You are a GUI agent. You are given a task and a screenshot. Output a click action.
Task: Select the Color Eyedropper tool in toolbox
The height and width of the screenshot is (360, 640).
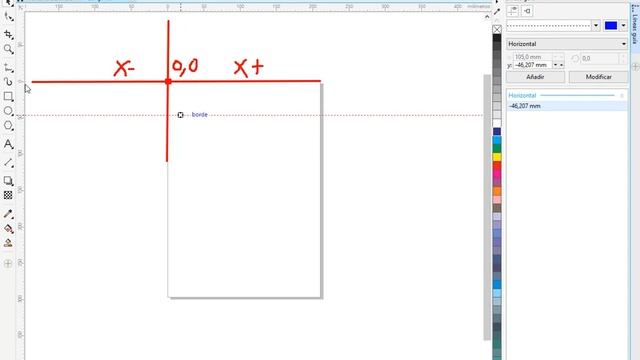[x=8, y=213]
